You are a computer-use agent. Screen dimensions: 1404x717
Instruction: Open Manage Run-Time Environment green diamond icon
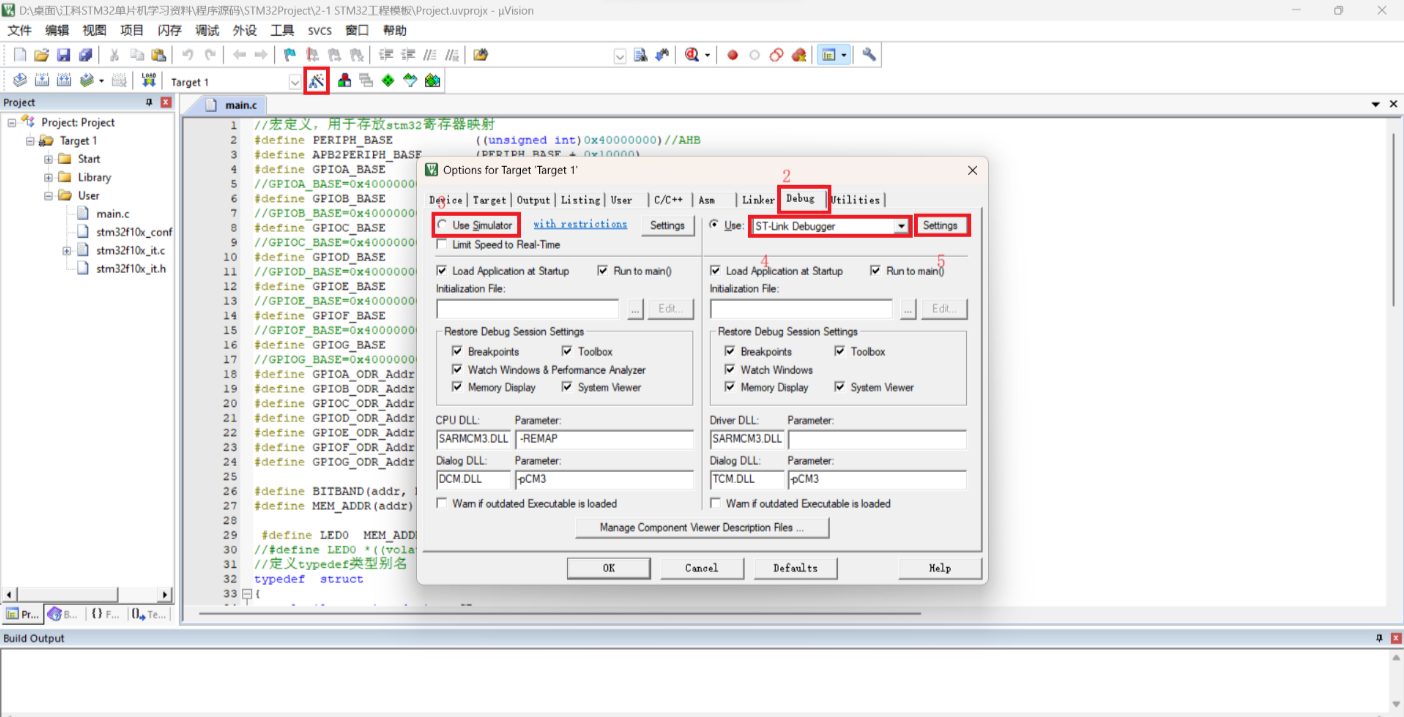click(x=388, y=81)
